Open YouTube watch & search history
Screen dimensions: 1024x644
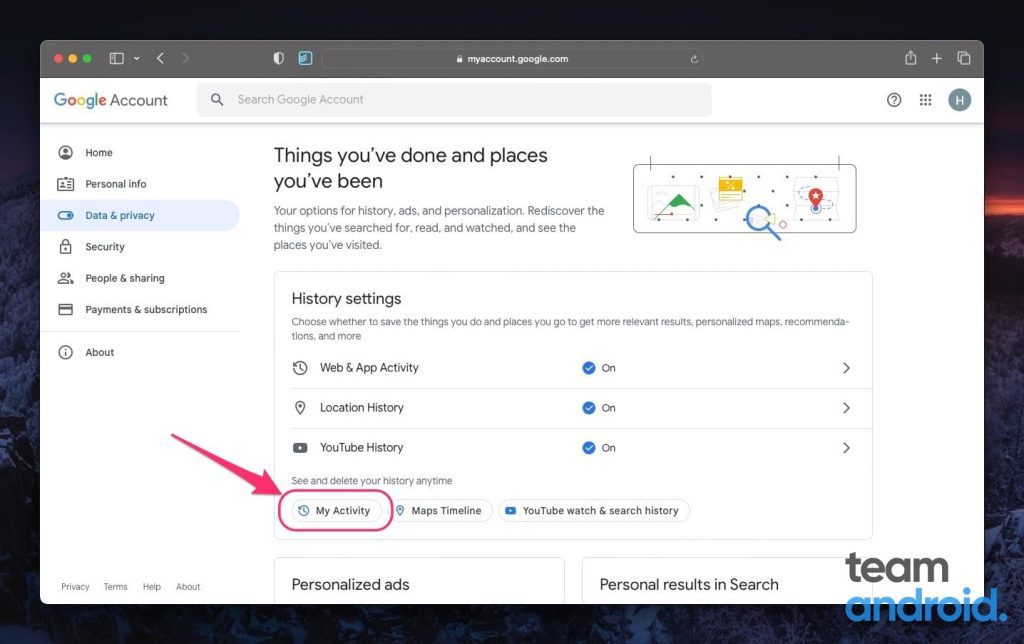pyautogui.click(x=594, y=510)
